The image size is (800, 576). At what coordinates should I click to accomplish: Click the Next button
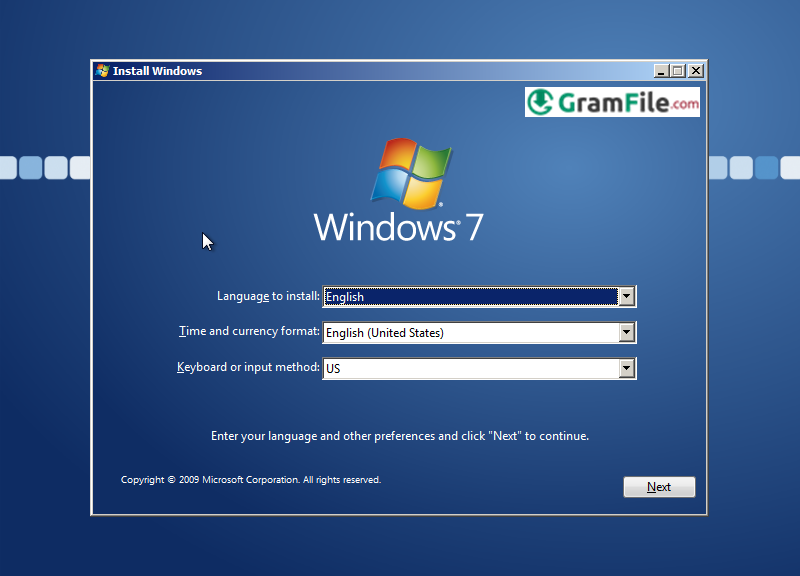click(x=659, y=486)
